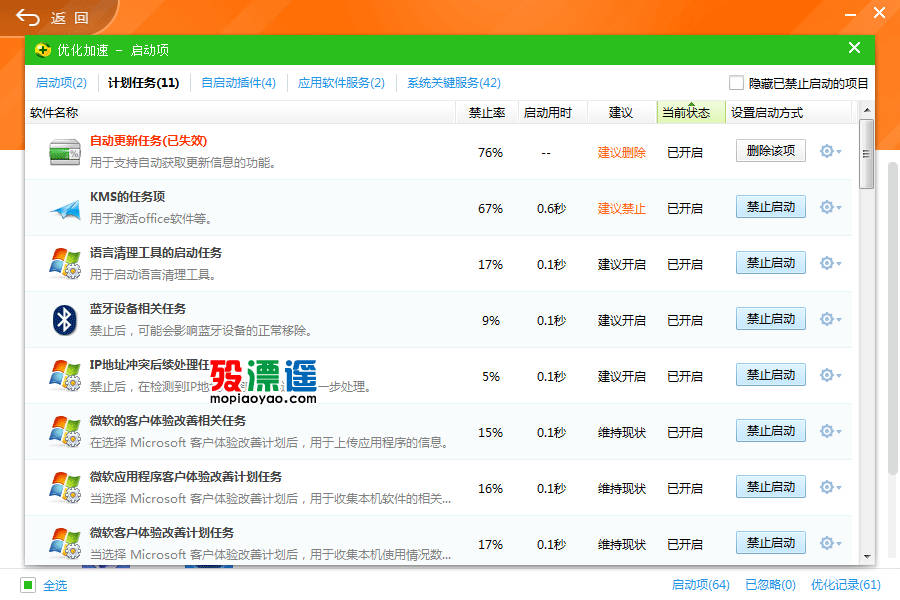Open the 优化记录(61) link
This screenshot has width=900, height=600.
(x=845, y=584)
